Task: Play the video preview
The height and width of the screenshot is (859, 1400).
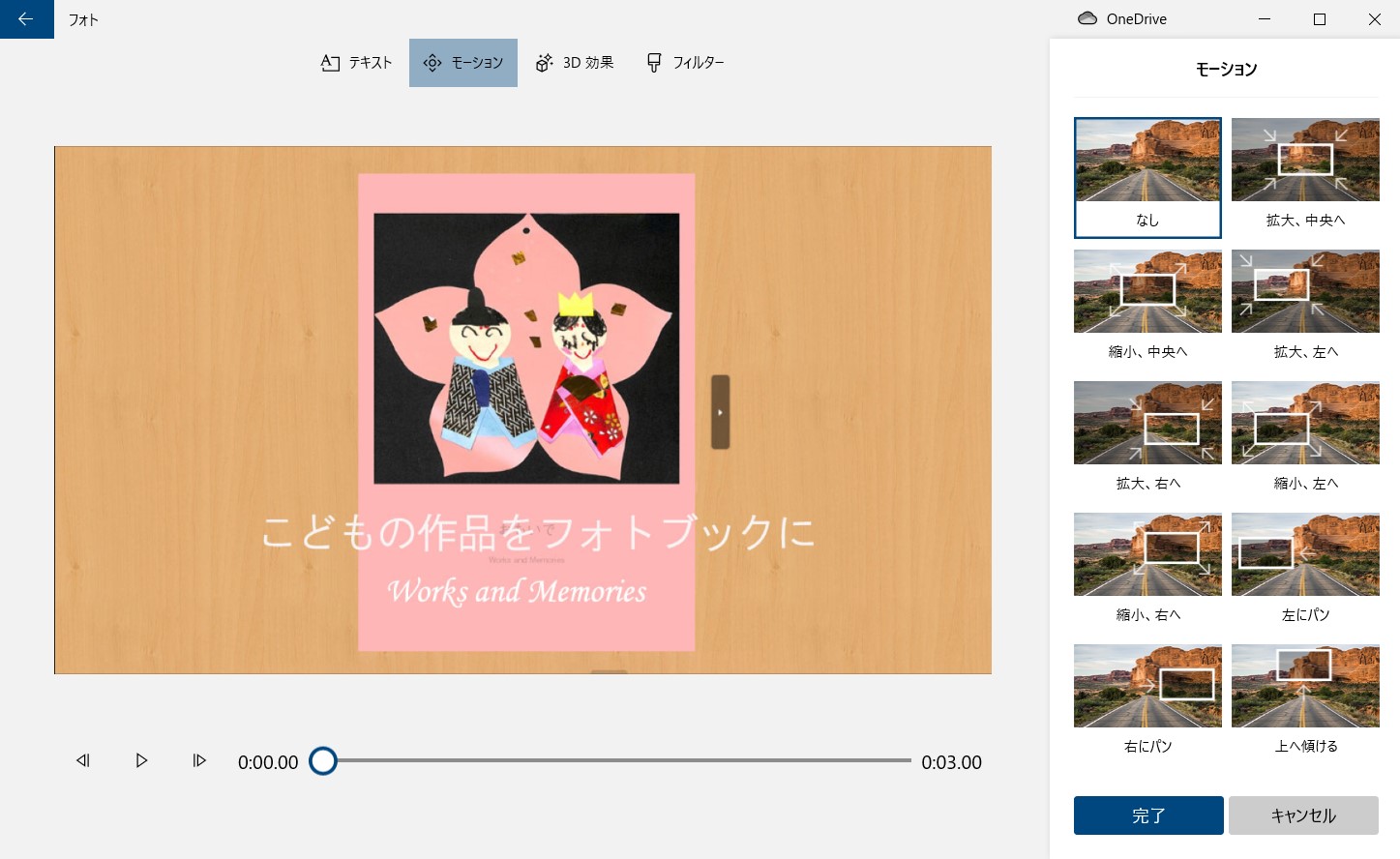Action: (141, 761)
